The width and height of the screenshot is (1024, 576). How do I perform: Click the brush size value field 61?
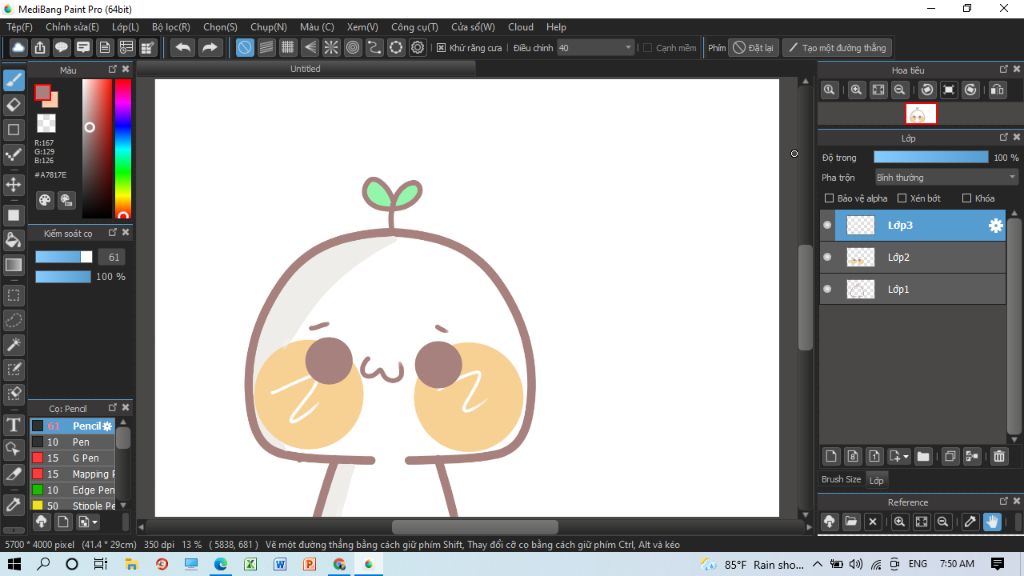pos(112,257)
